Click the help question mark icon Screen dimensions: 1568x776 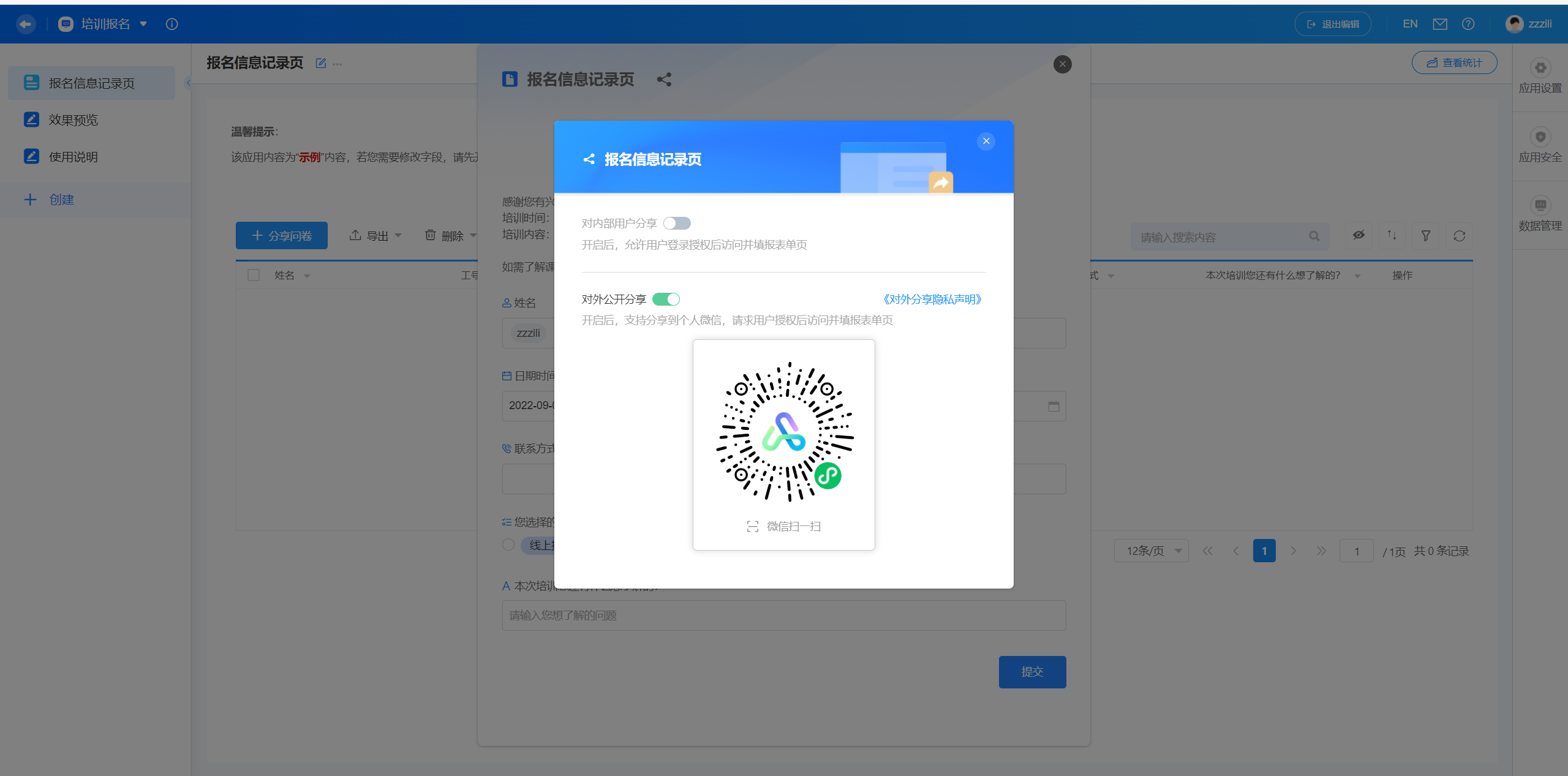point(1468,24)
